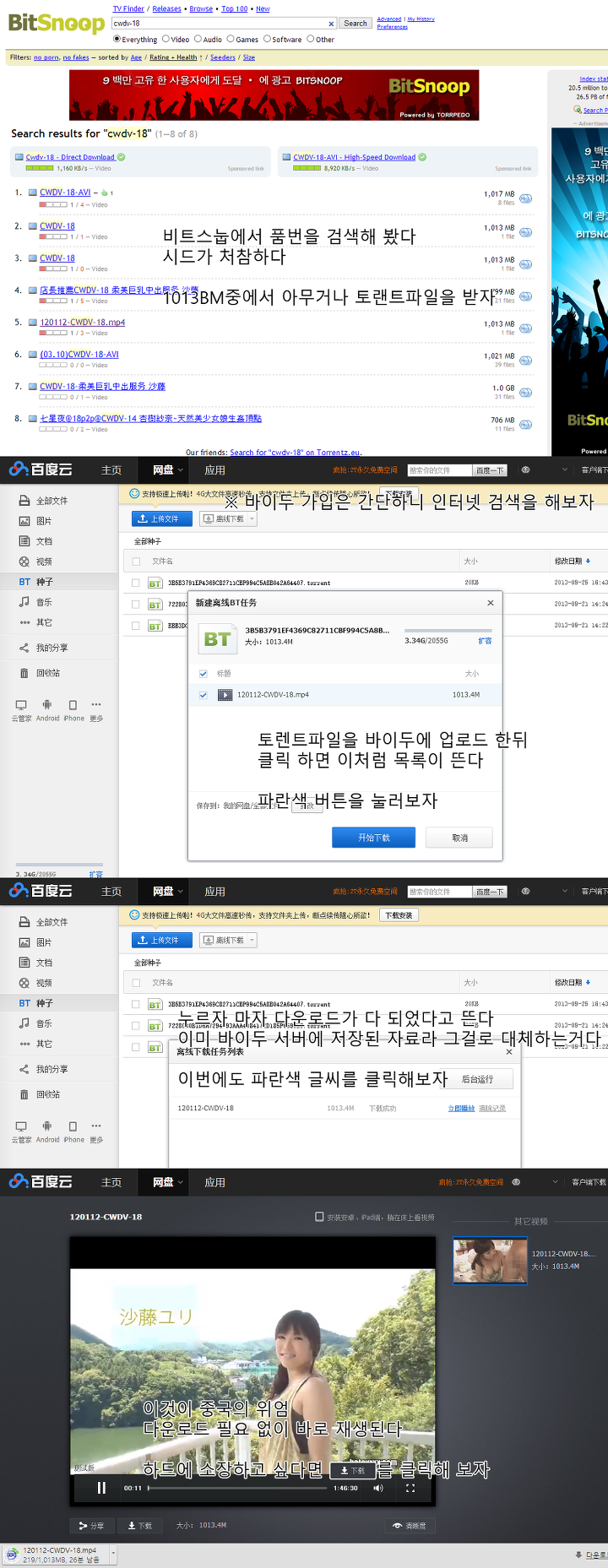Toggle the 标题 select-all checkbox in the BT dialog
Image resolution: width=608 pixels, height=1568 pixels.
(x=203, y=674)
